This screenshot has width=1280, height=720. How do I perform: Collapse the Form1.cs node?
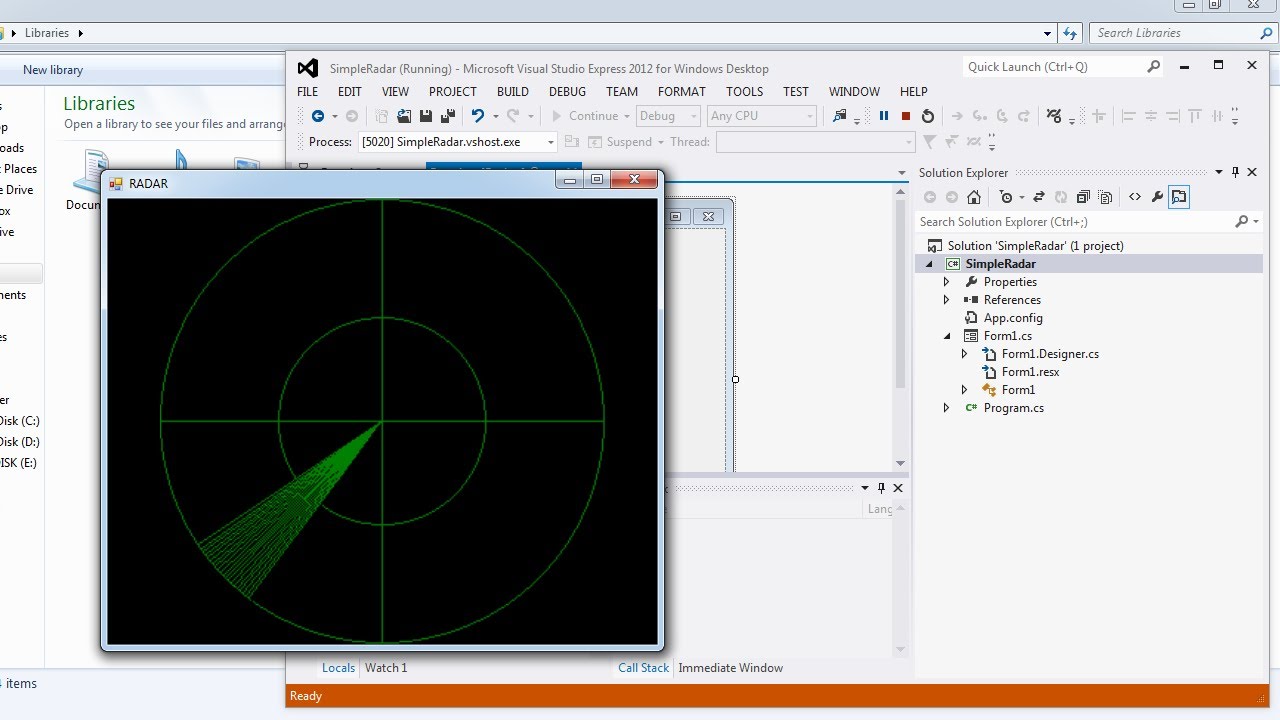947,336
